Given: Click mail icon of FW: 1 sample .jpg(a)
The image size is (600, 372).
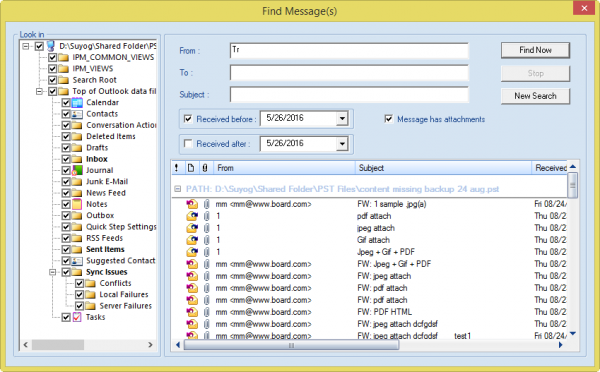Looking at the screenshot, I should (192, 204).
